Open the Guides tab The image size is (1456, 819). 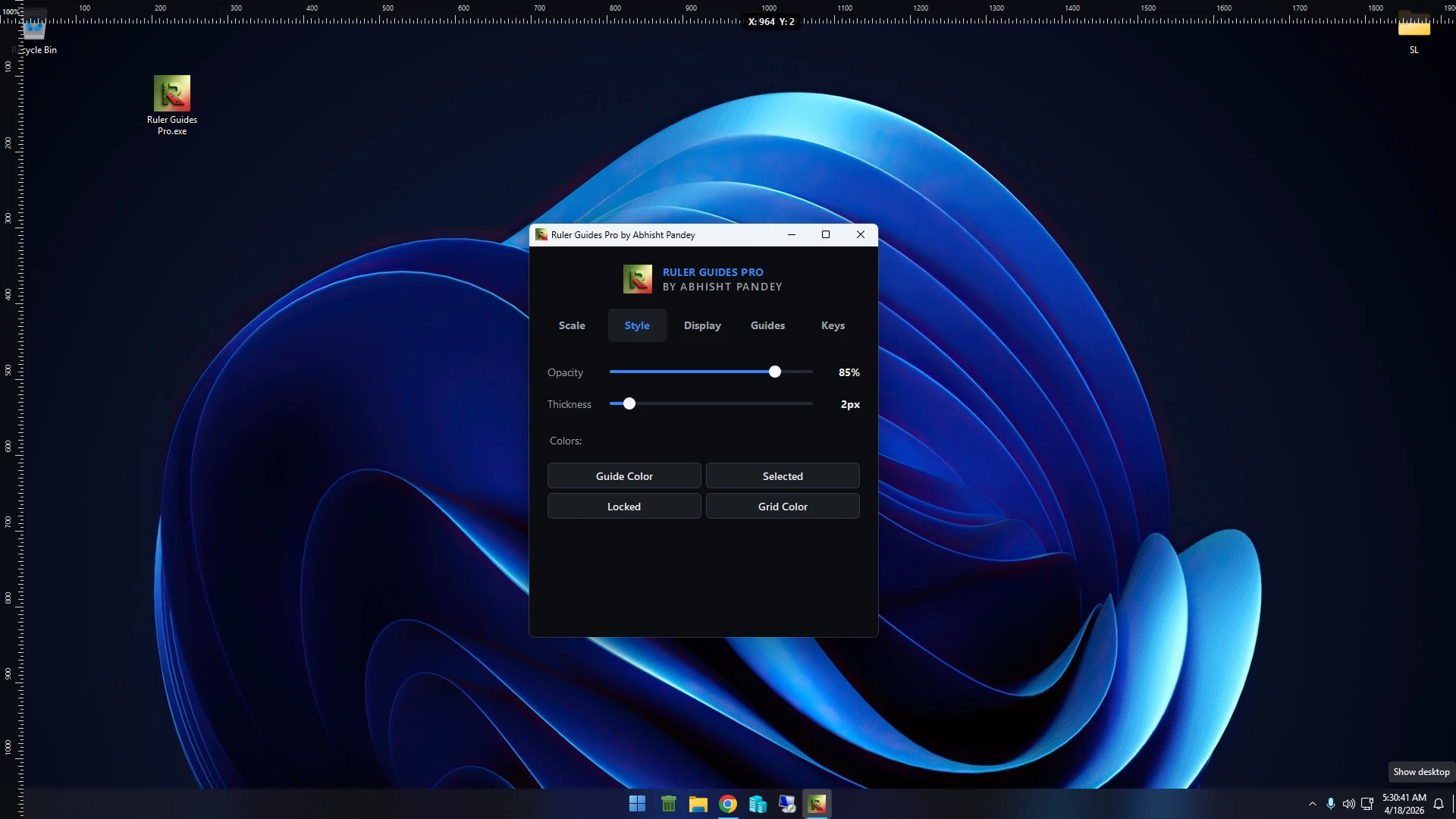pyautogui.click(x=767, y=325)
